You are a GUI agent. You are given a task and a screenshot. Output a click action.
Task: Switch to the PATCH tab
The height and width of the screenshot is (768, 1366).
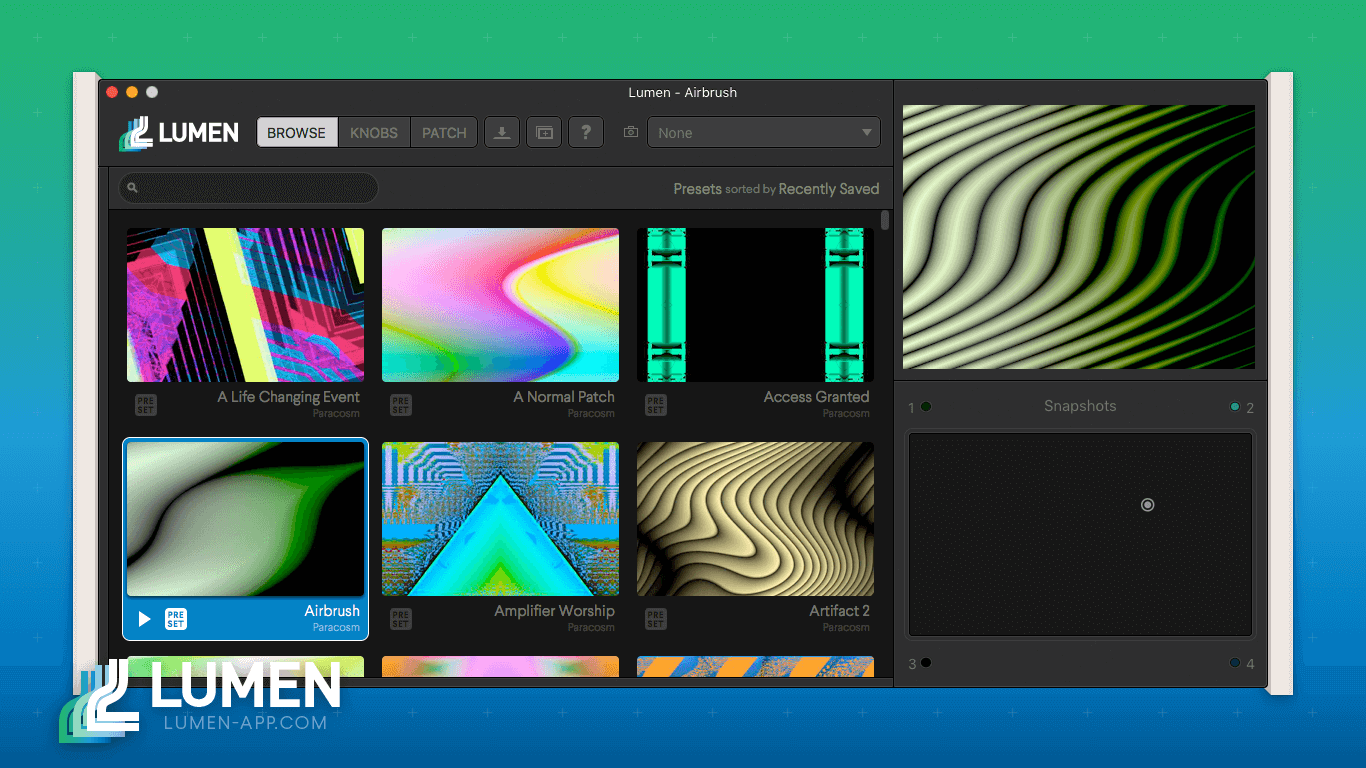(444, 132)
